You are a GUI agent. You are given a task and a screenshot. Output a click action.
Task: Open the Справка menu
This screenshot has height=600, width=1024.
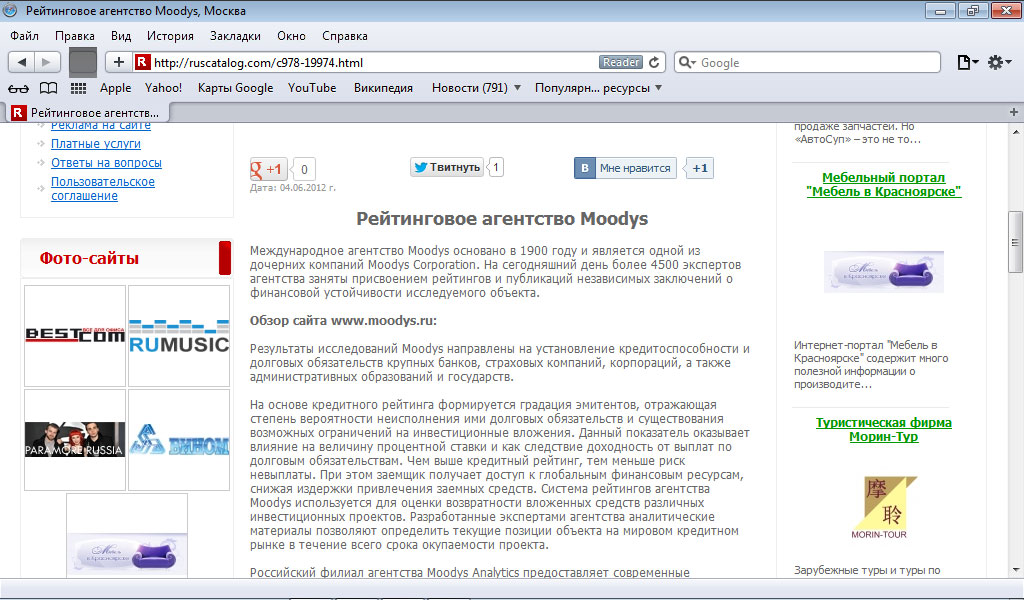pos(345,36)
